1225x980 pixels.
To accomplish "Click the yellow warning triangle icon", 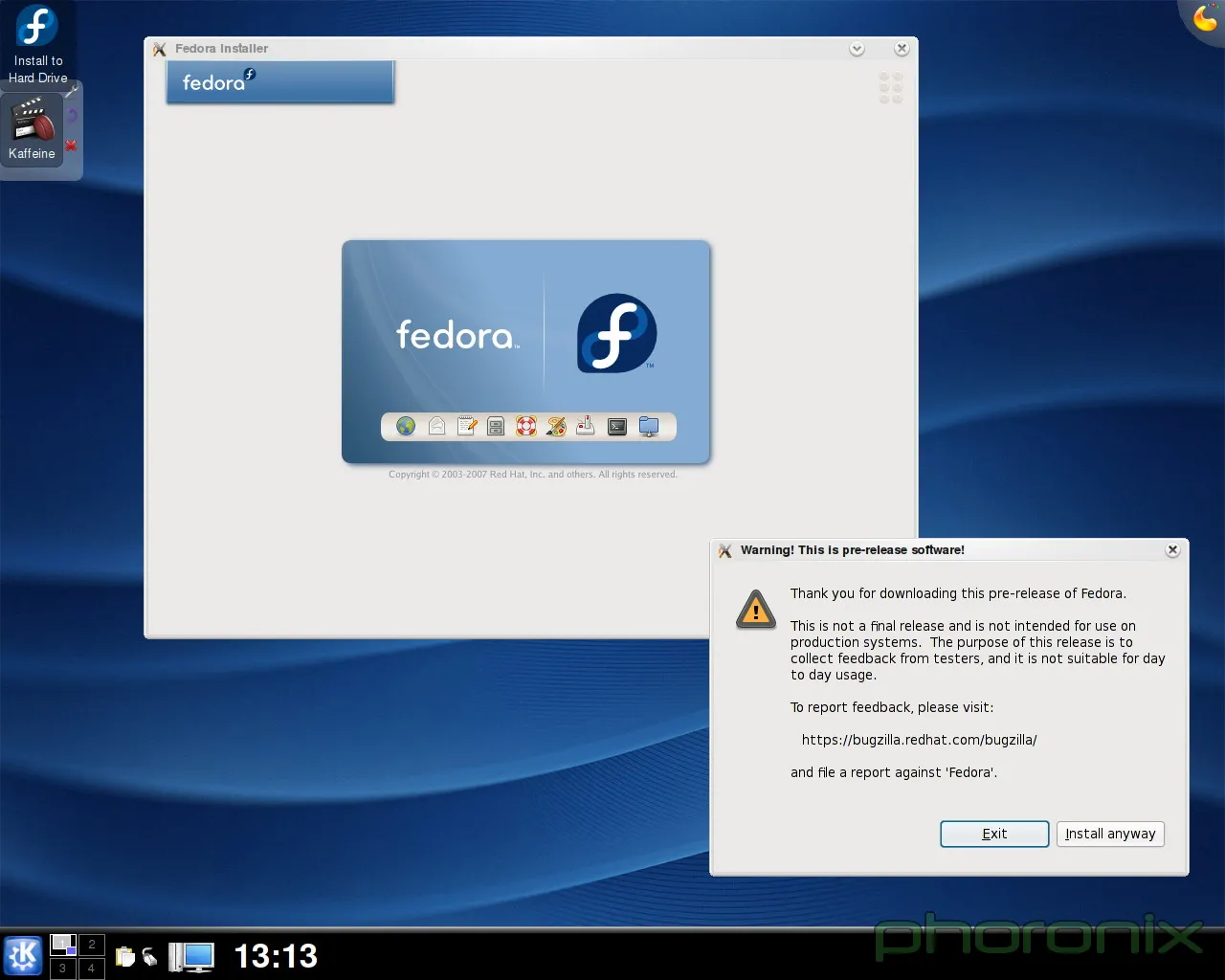I will tap(756, 609).
